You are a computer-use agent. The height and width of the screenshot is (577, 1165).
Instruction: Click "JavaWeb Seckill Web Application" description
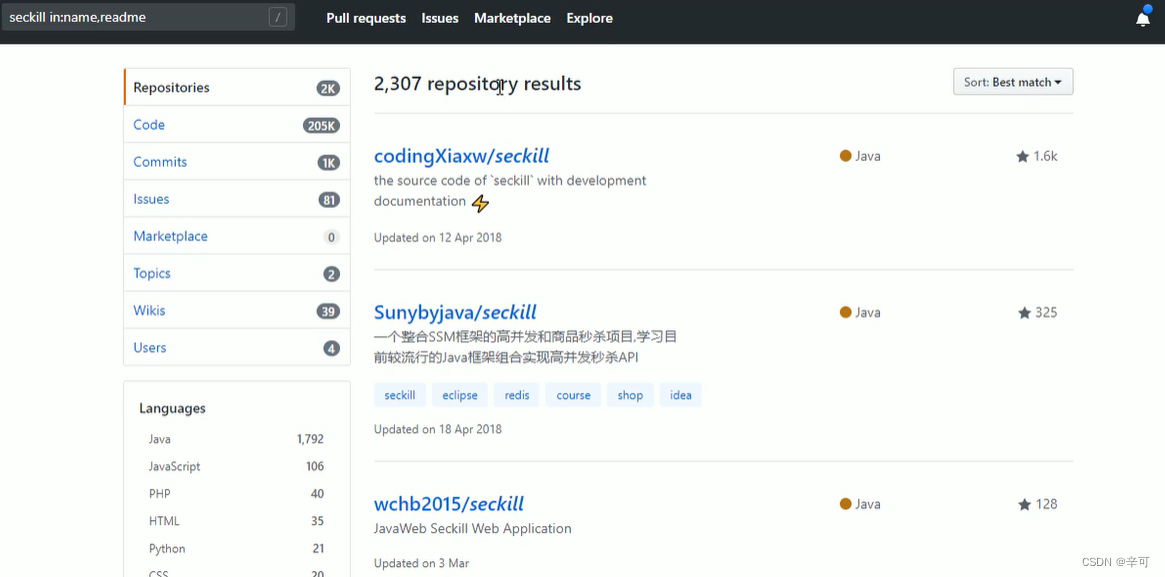[473, 529]
